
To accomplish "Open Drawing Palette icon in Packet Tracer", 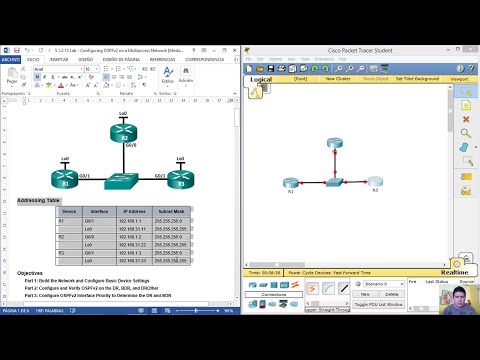I will pyautogui.click(x=374, y=69).
